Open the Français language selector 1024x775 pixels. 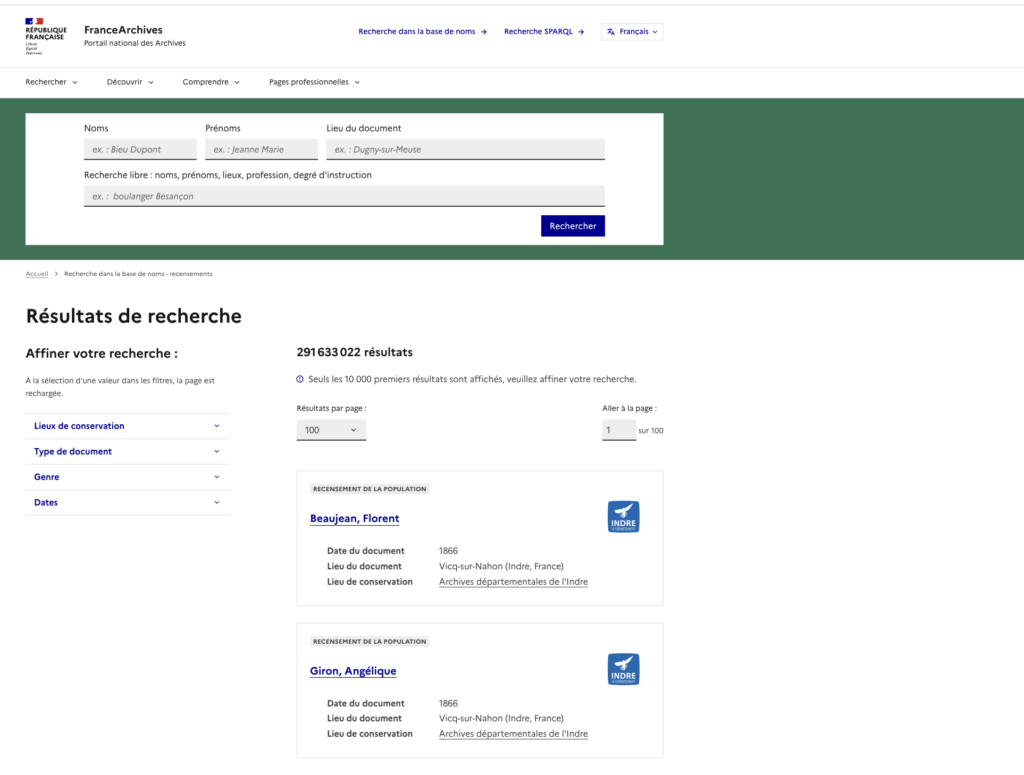(x=632, y=32)
